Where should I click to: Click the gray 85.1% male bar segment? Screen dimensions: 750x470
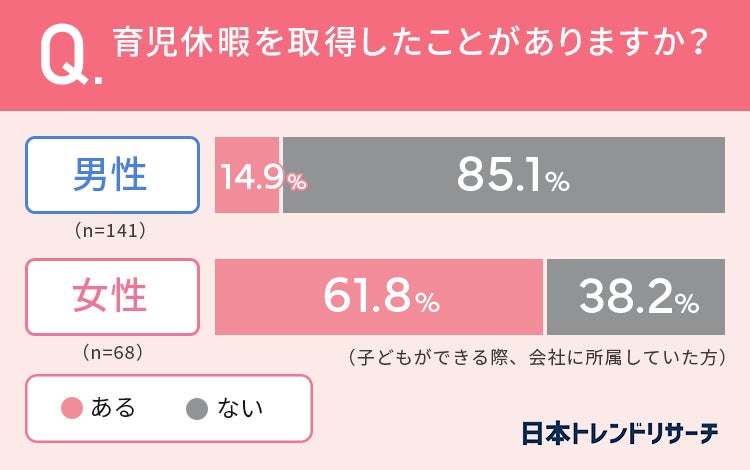[503, 175]
